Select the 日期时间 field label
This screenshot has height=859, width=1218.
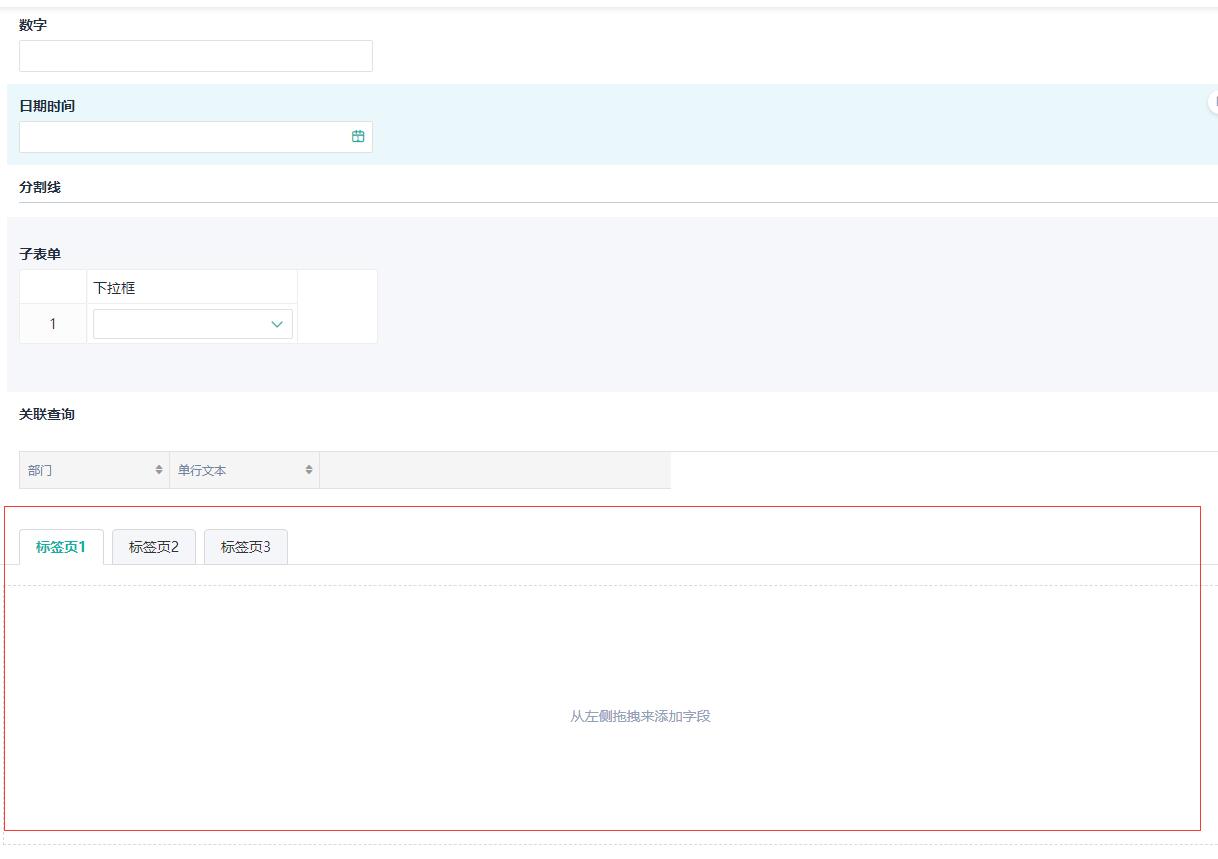point(47,106)
